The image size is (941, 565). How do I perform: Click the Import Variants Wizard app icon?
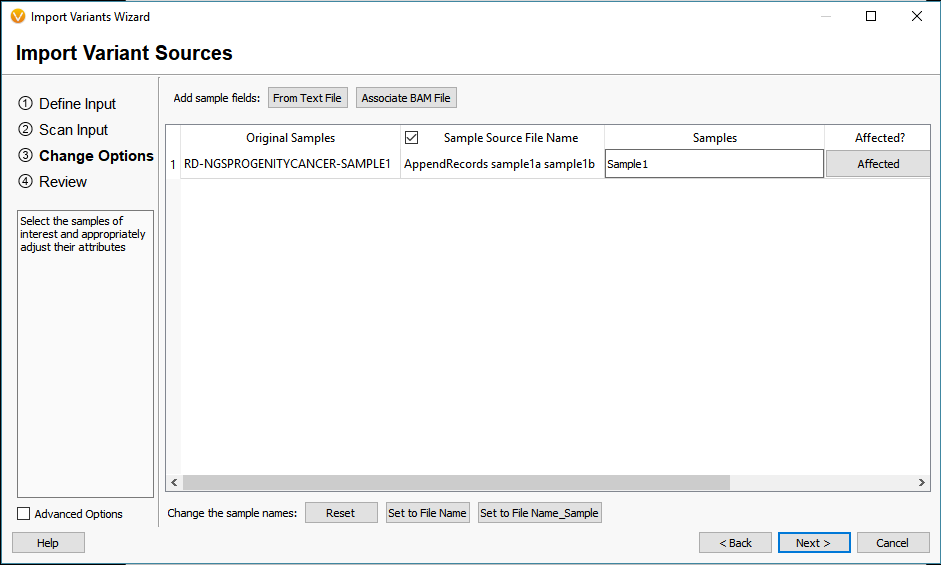(x=18, y=16)
